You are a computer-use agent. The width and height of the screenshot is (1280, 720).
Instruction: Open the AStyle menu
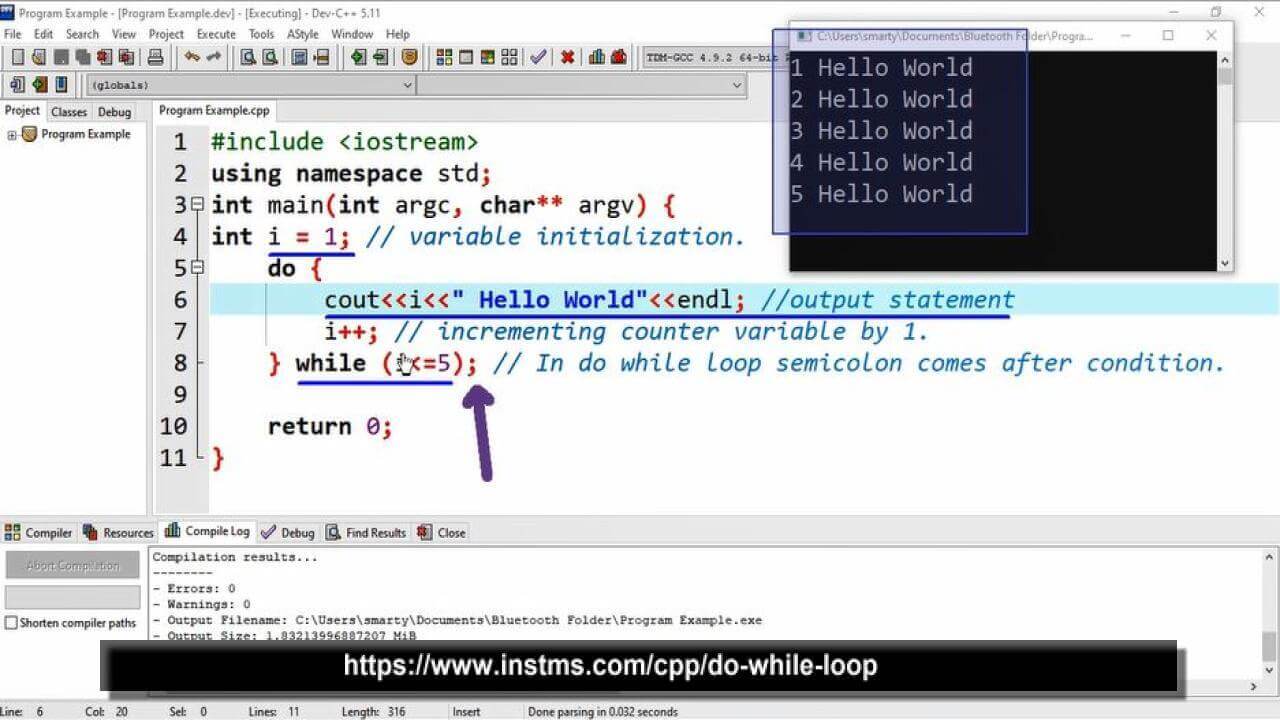[303, 34]
